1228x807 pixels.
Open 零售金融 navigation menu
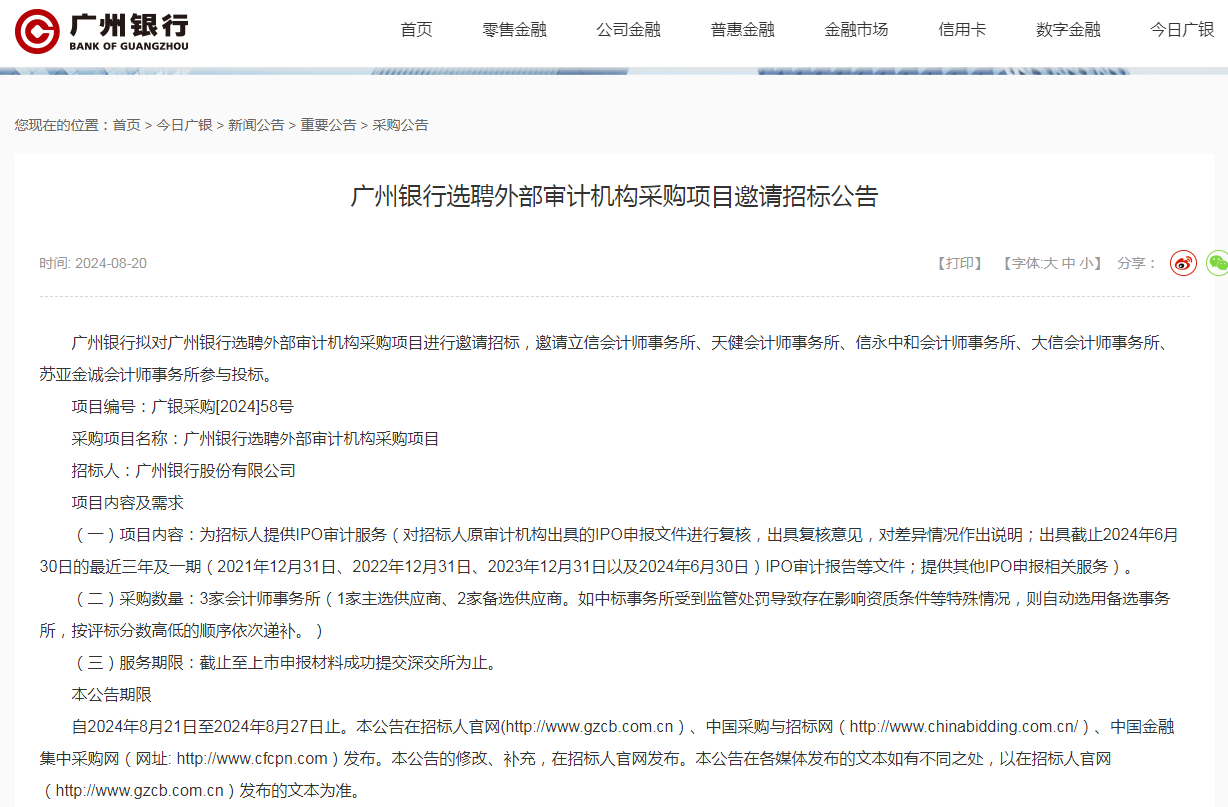click(x=515, y=30)
